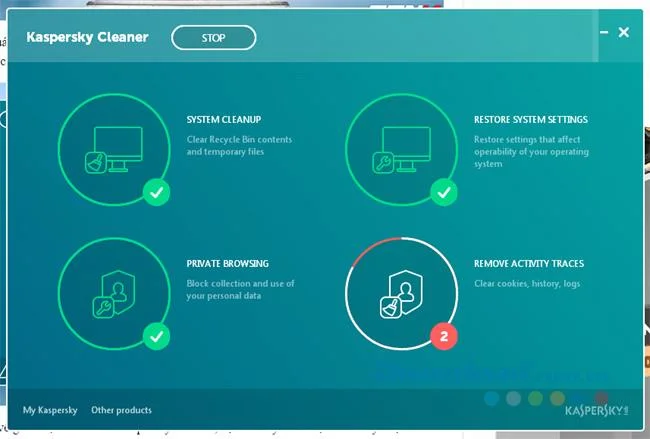Click 'Clear Recycle Bin contents' description text
Image resolution: width=650 pixels, height=439 pixels.
239,146
